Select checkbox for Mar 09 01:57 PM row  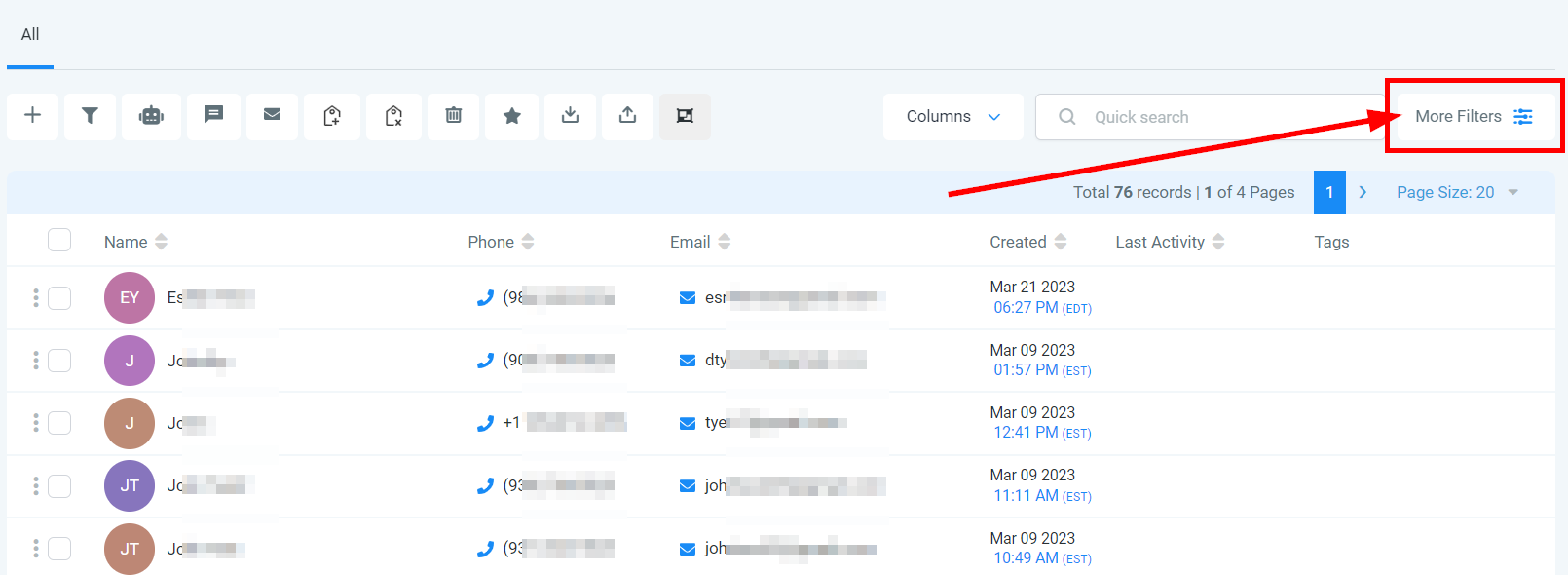(59, 361)
